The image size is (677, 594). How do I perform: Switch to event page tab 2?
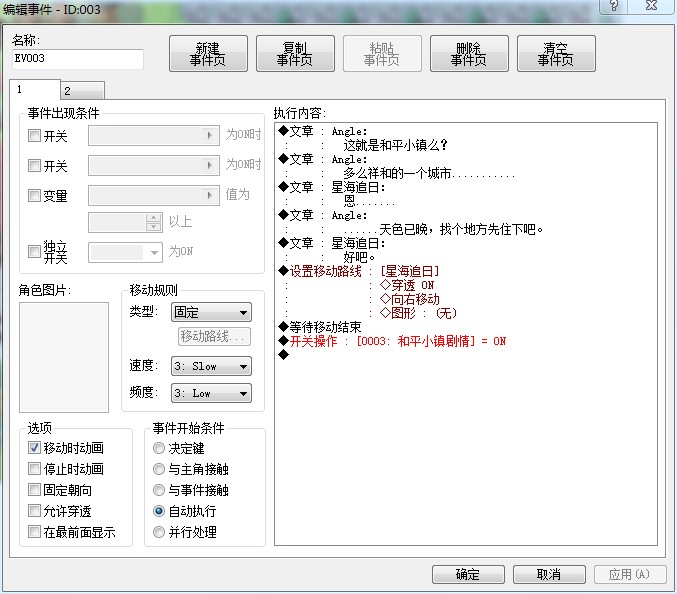(82, 91)
